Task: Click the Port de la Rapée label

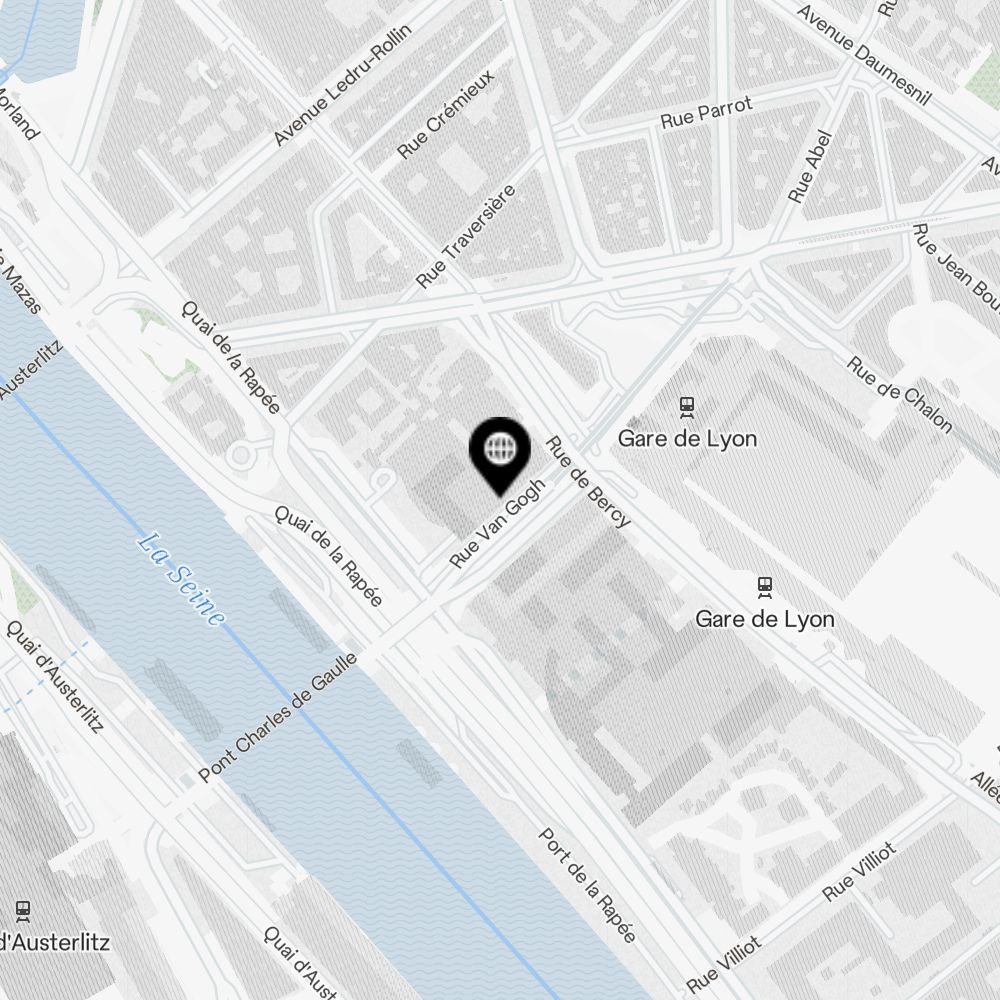Action: point(587,885)
